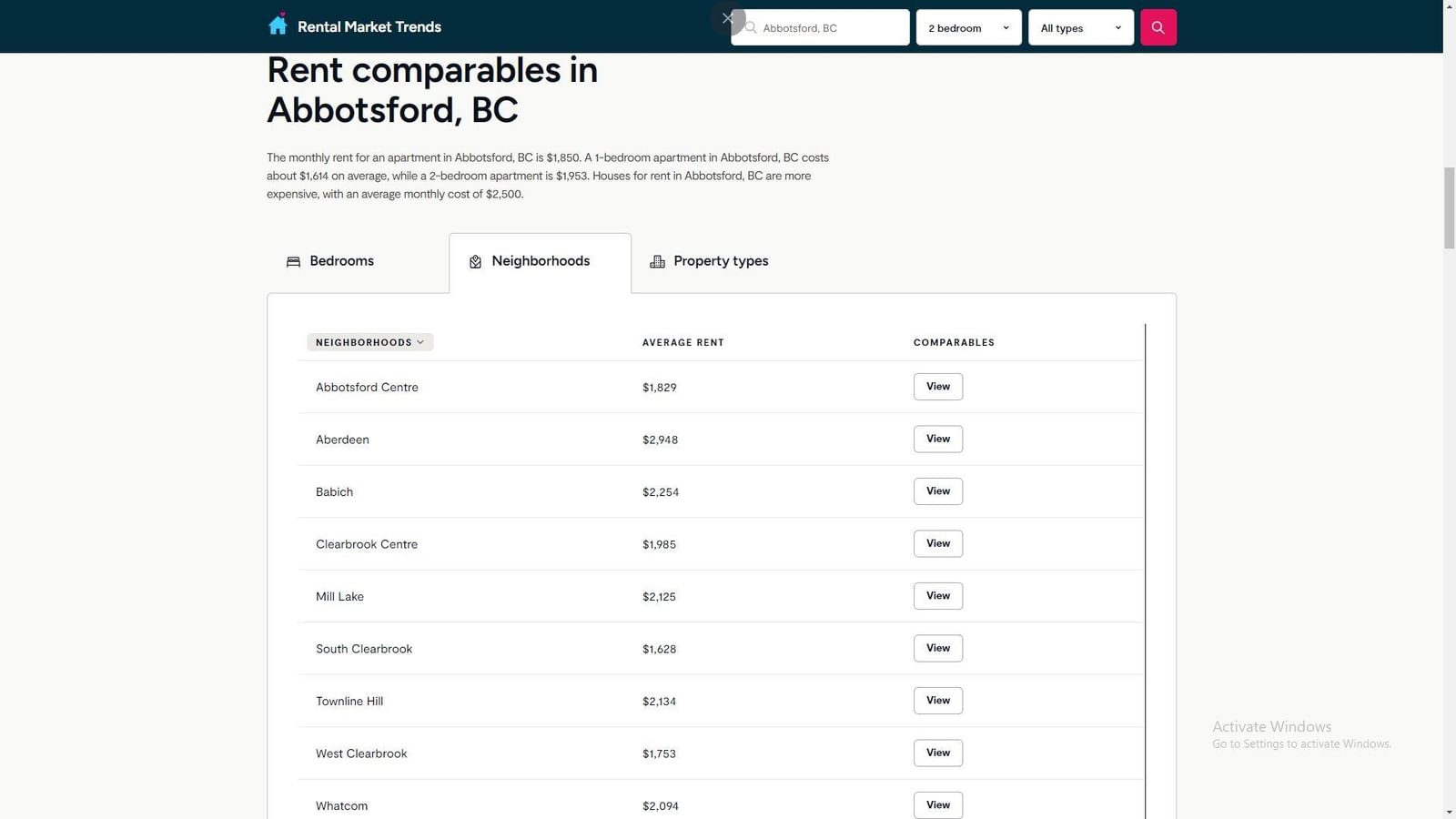Image resolution: width=1456 pixels, height=819 pixels.
Task: Clear the search with the X icon
Action: 727,18
